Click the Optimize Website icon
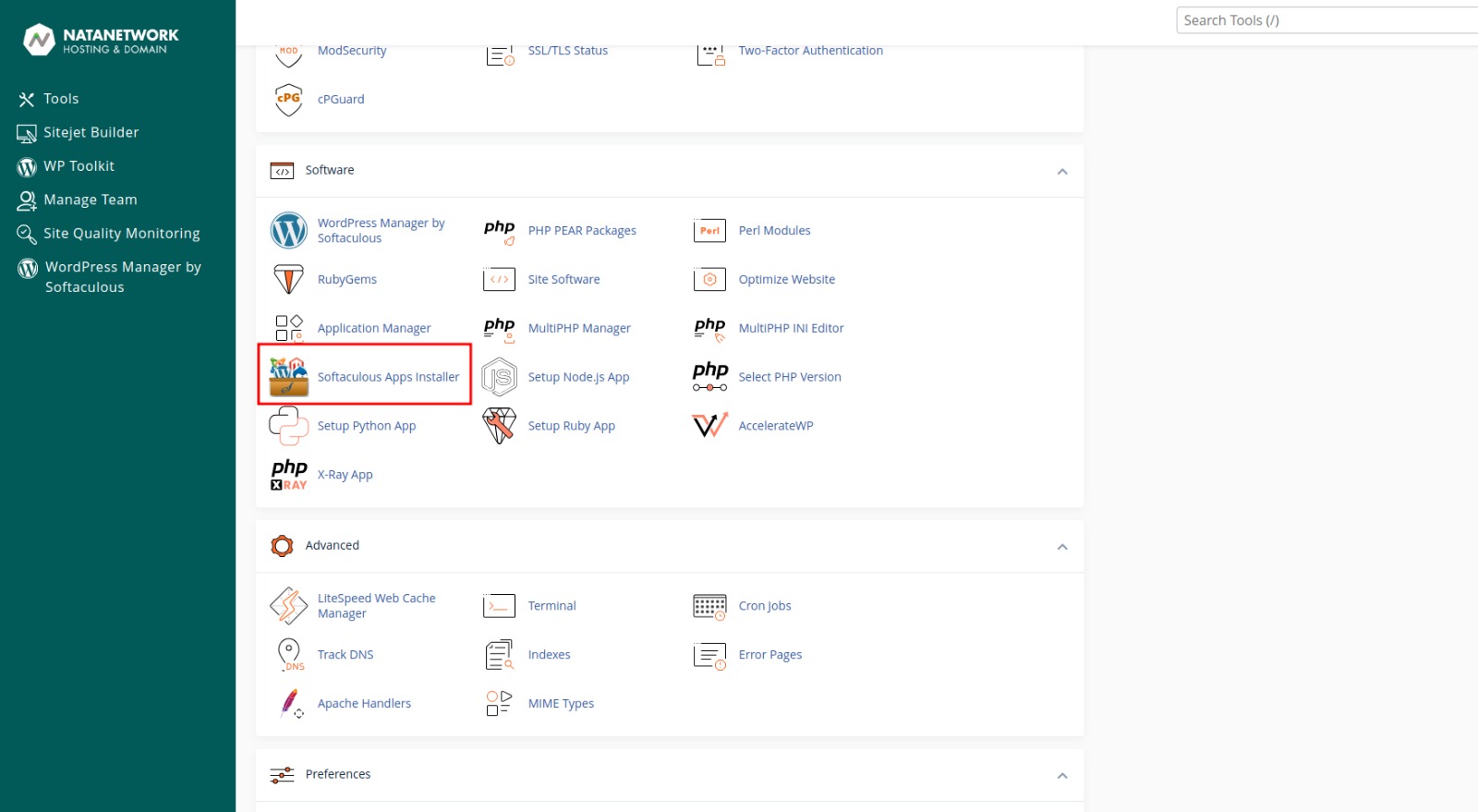The height and width of the screenshot is (812, 1478). [x=709, y=279]
